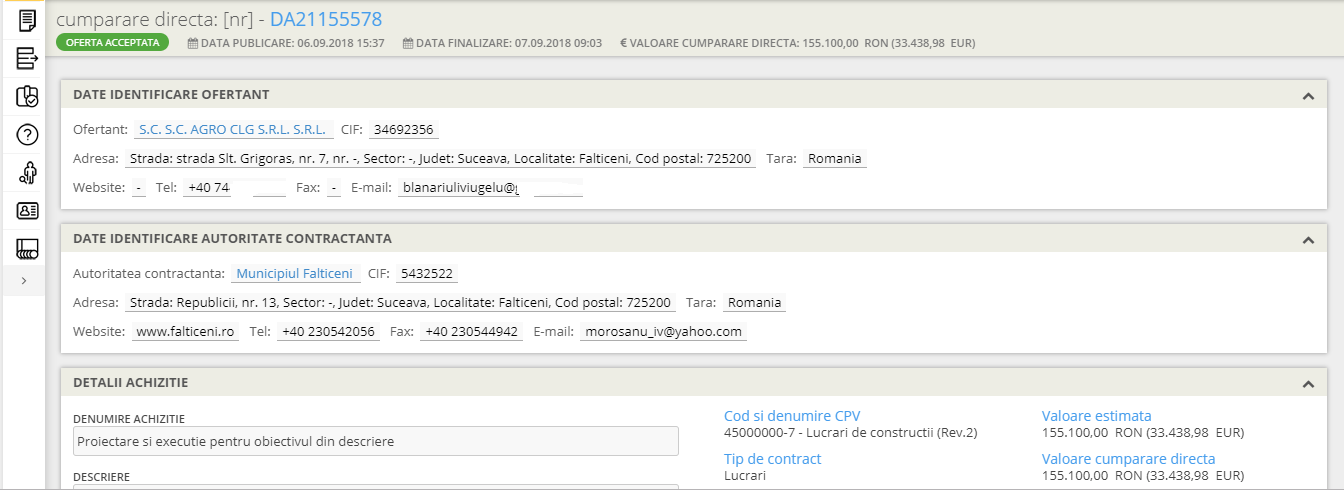Viewport: 1344px width, 500px height.
Task: Select email morosanu_iv@yahoo.com
Action: pos(663,332)
